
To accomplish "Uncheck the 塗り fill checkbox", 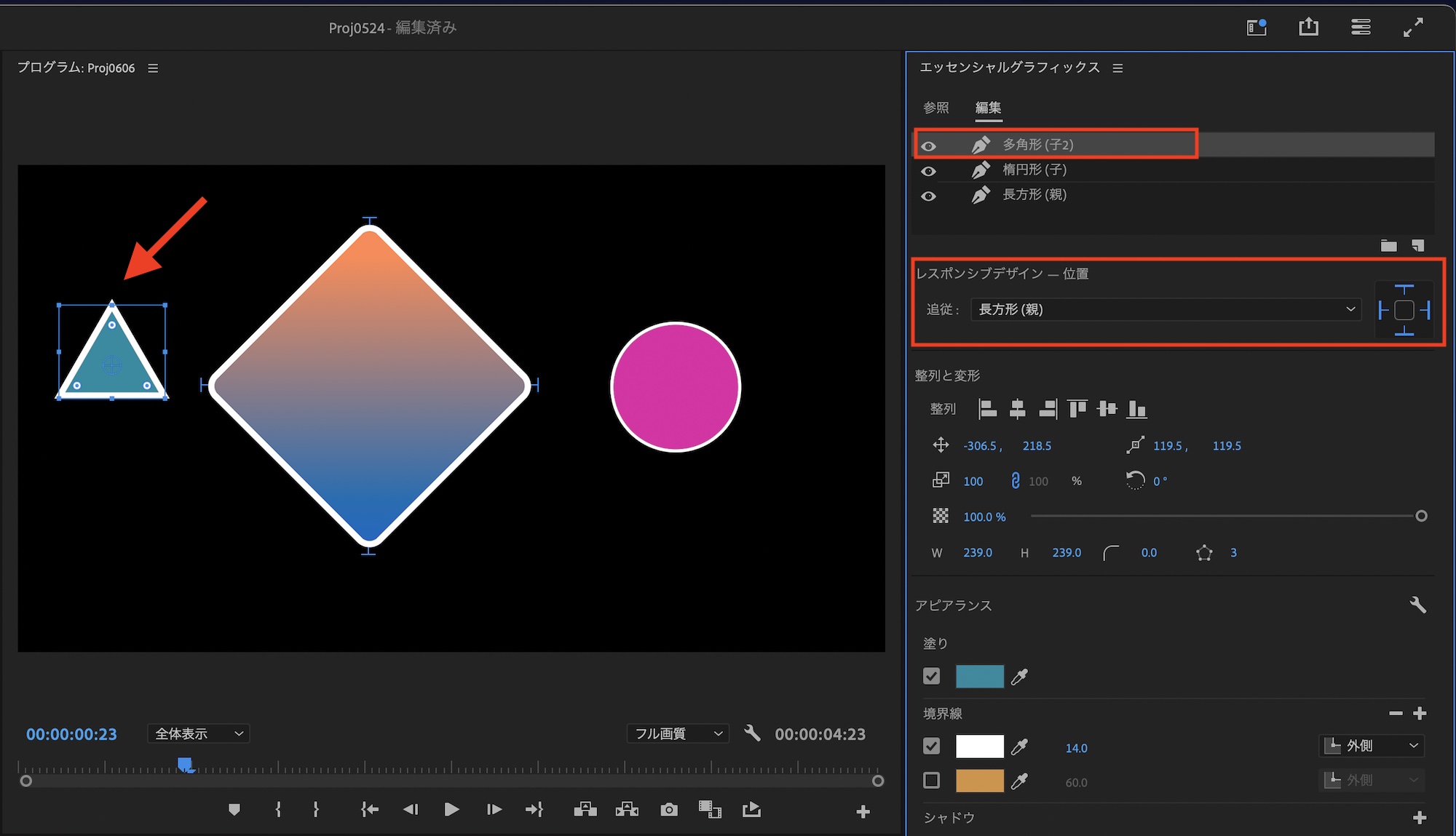I will pos(931,677).
